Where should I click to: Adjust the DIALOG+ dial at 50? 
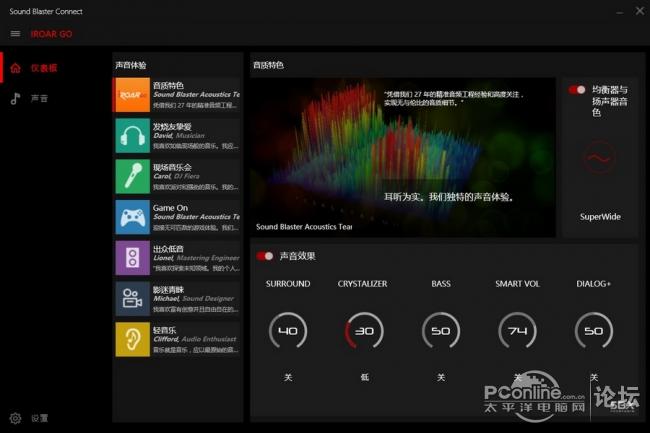(x=594, y=331)
